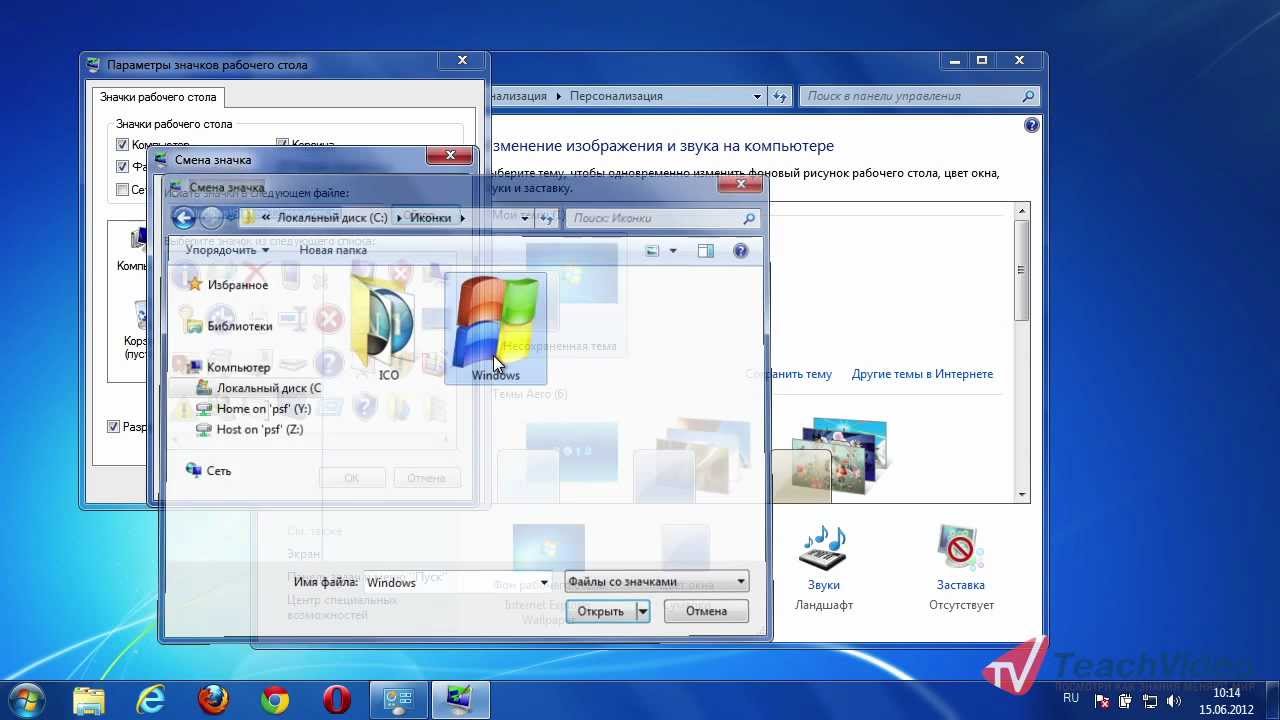
Task: Launch Windows Explorer from taskbar
Action: coord(89,700)
